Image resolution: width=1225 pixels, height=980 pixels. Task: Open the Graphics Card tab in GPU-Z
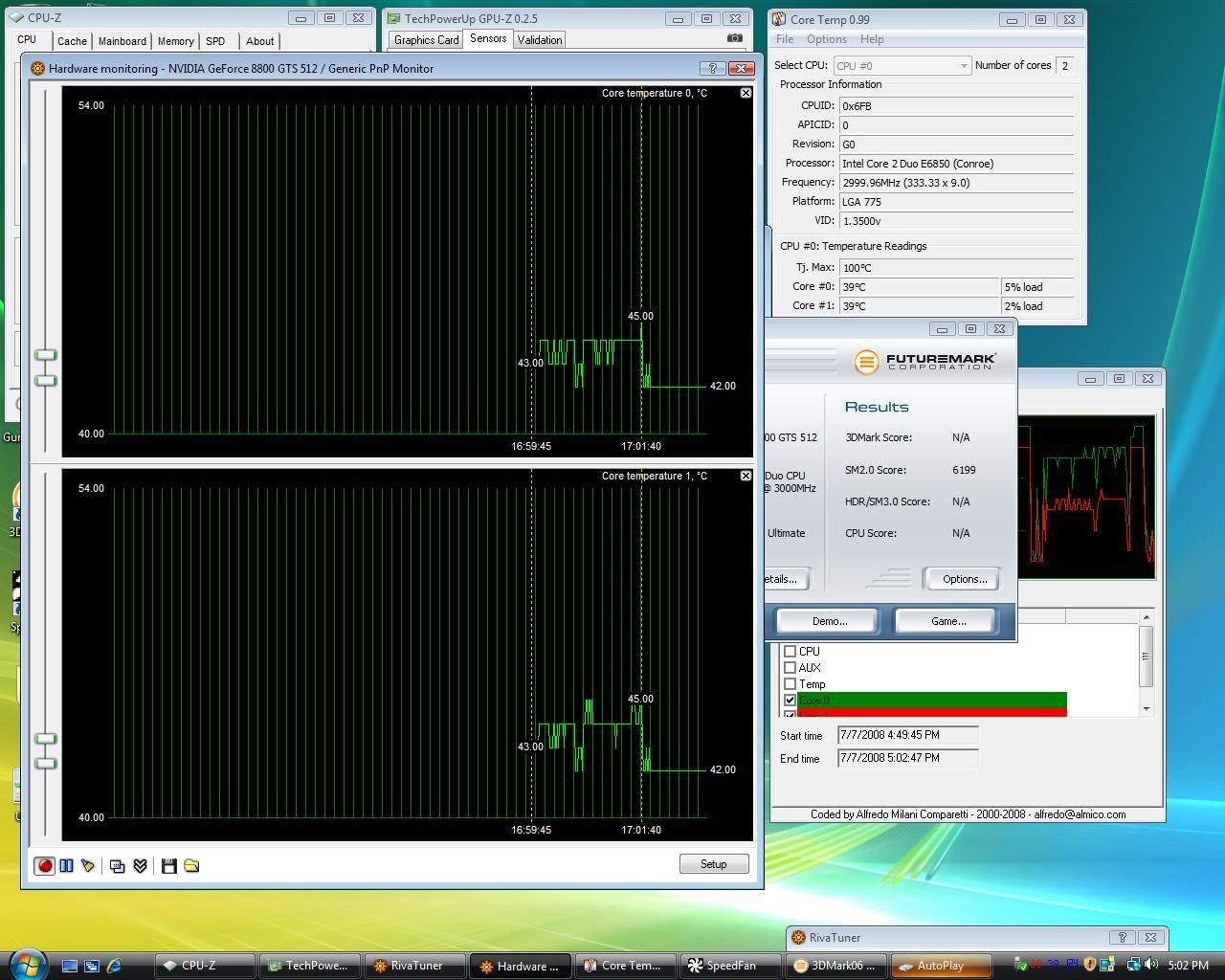pos(426,40)
